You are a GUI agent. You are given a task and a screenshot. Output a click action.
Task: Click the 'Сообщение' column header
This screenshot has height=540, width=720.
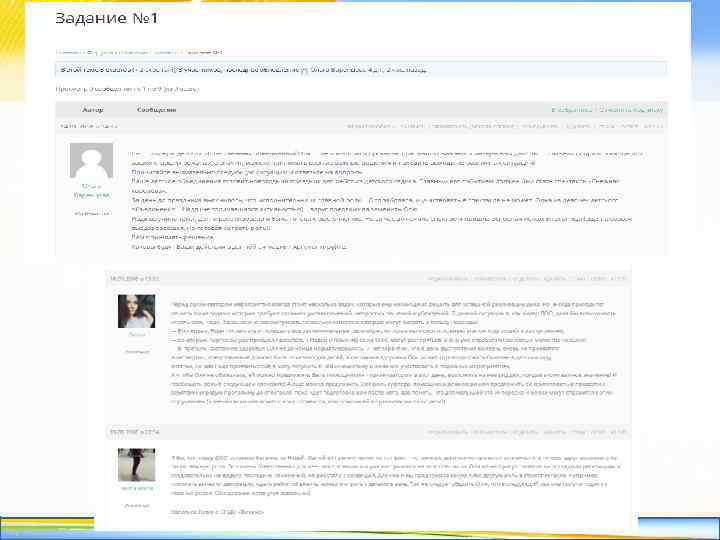[157, 110]
